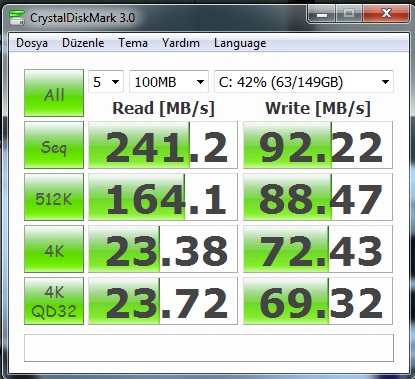This screenshot has width=415, height=379.
Task: Expand the test count dropdown showing 5
Action: 106,82
